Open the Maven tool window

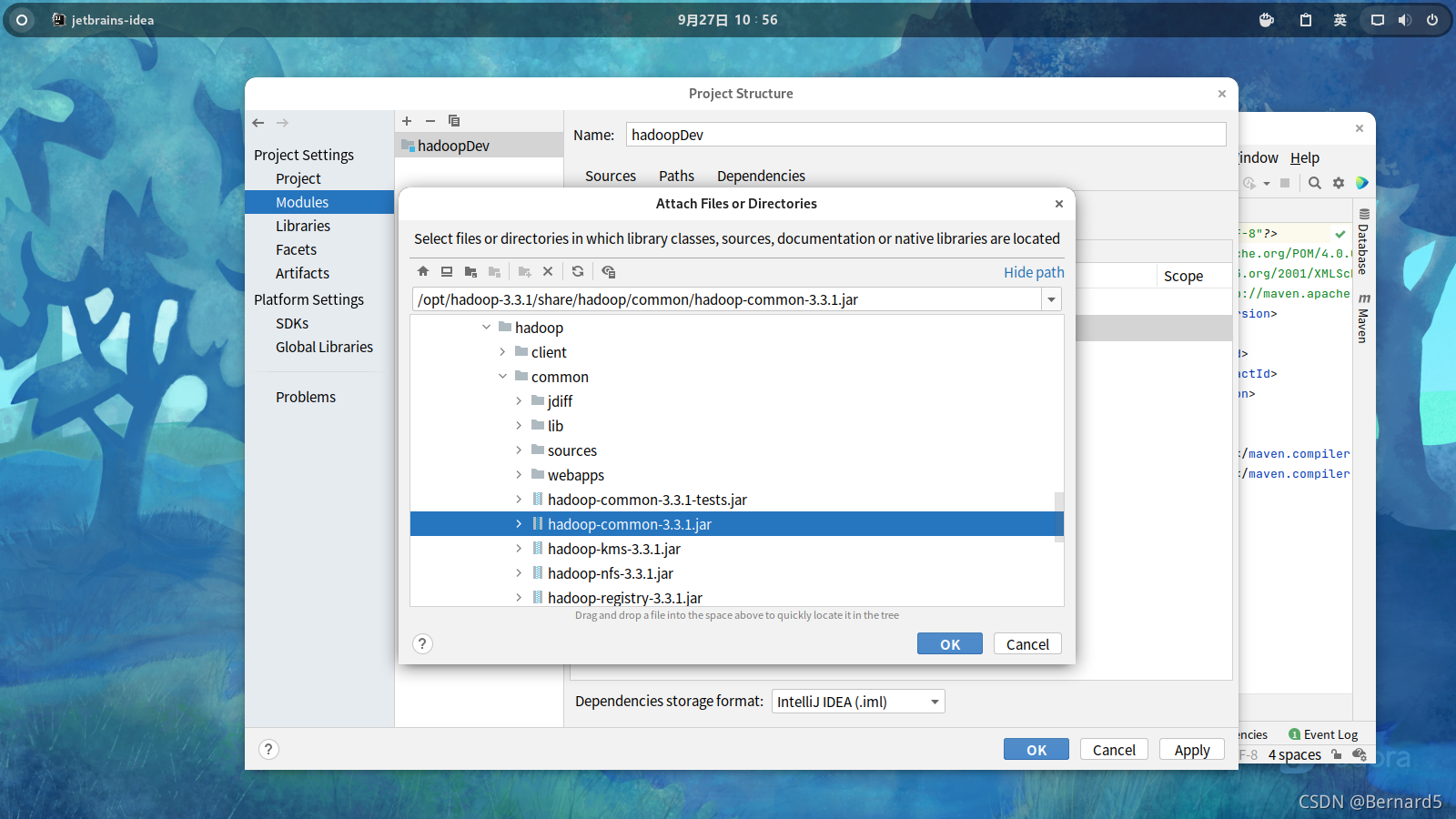(x=1363, y=318)
